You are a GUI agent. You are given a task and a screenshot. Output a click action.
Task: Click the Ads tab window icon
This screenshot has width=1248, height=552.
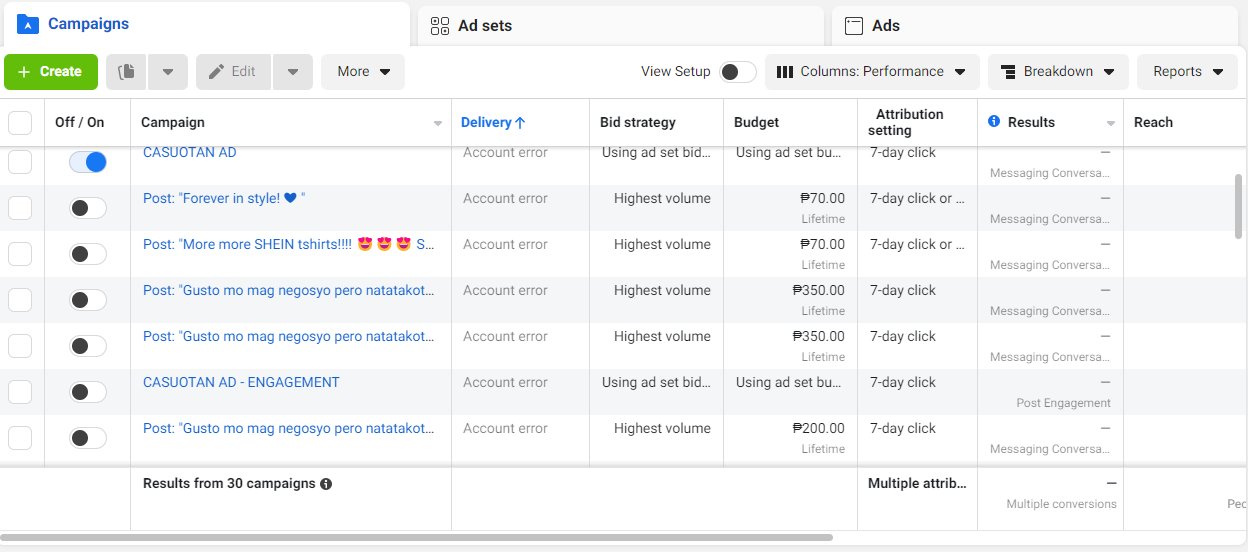[854, 26]
